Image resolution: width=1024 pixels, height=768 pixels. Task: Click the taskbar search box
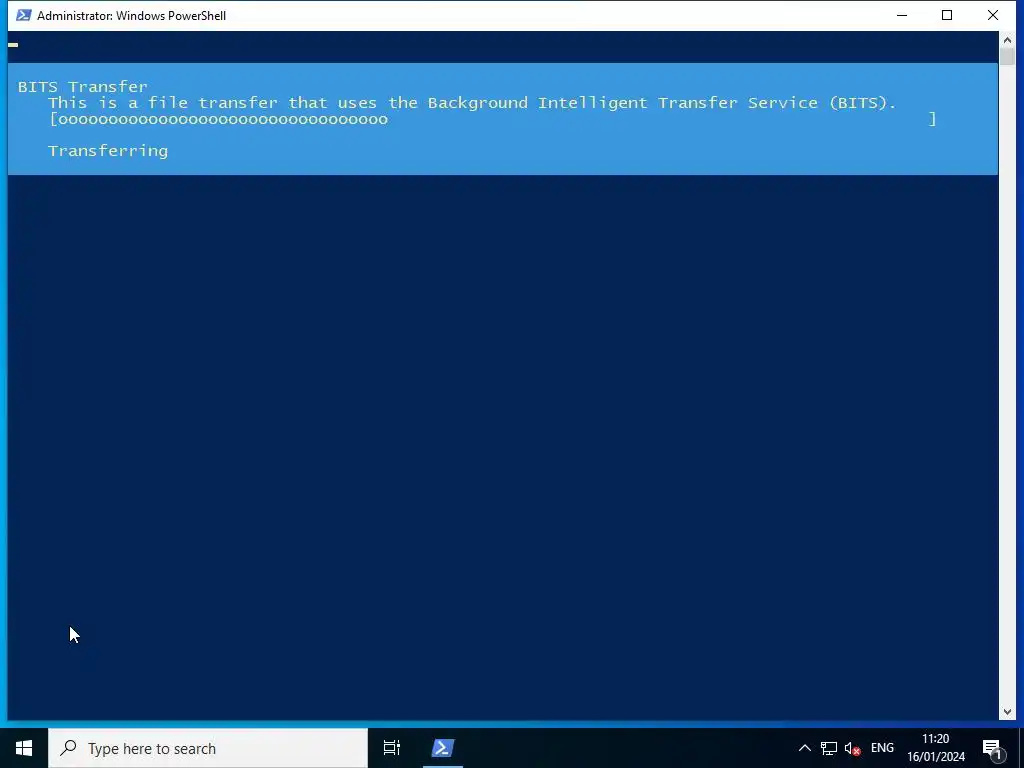click(208, 748)
